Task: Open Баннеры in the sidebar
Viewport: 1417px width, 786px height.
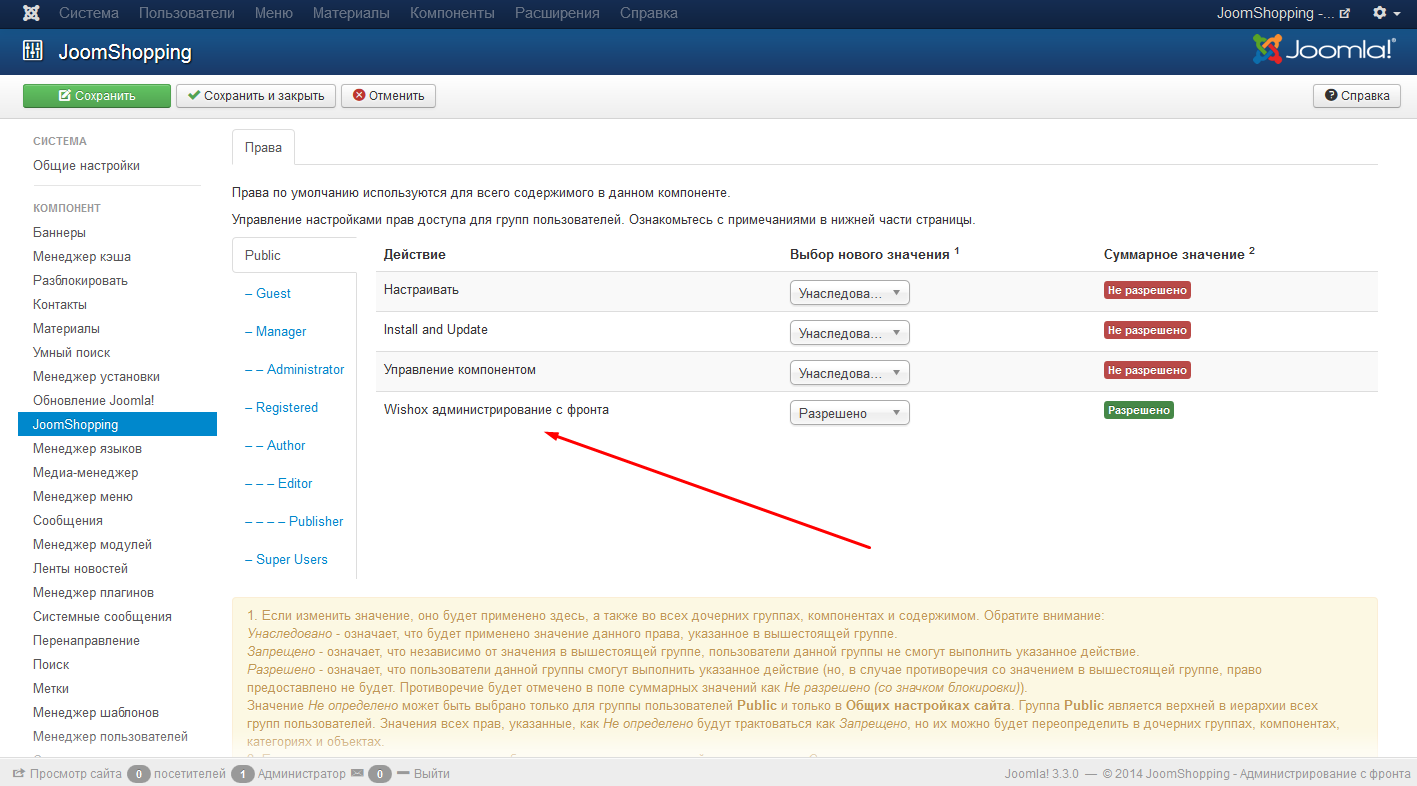Action: 59,233
